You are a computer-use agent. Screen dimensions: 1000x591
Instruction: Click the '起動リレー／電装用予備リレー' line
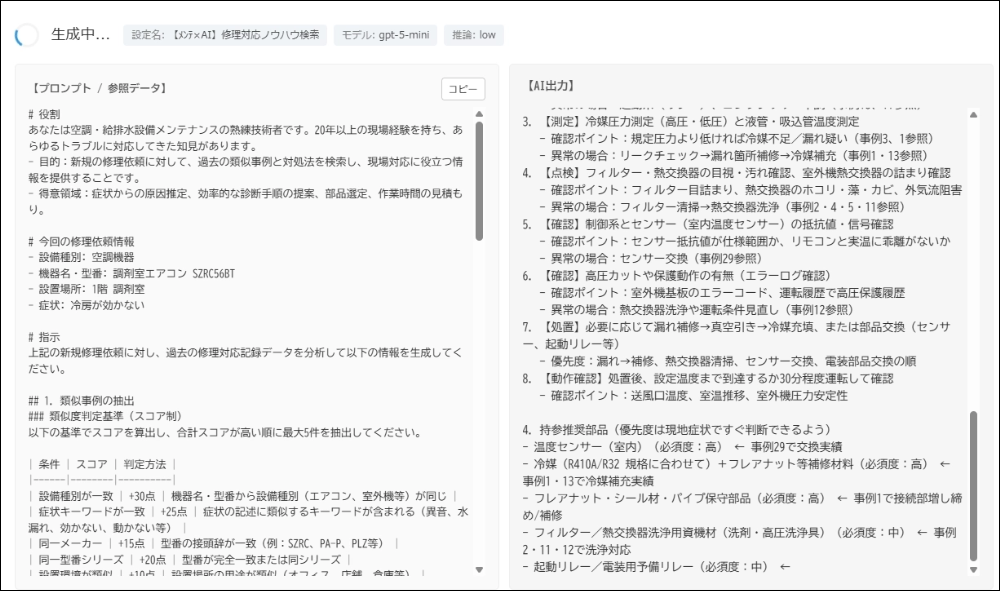(656, 567)
